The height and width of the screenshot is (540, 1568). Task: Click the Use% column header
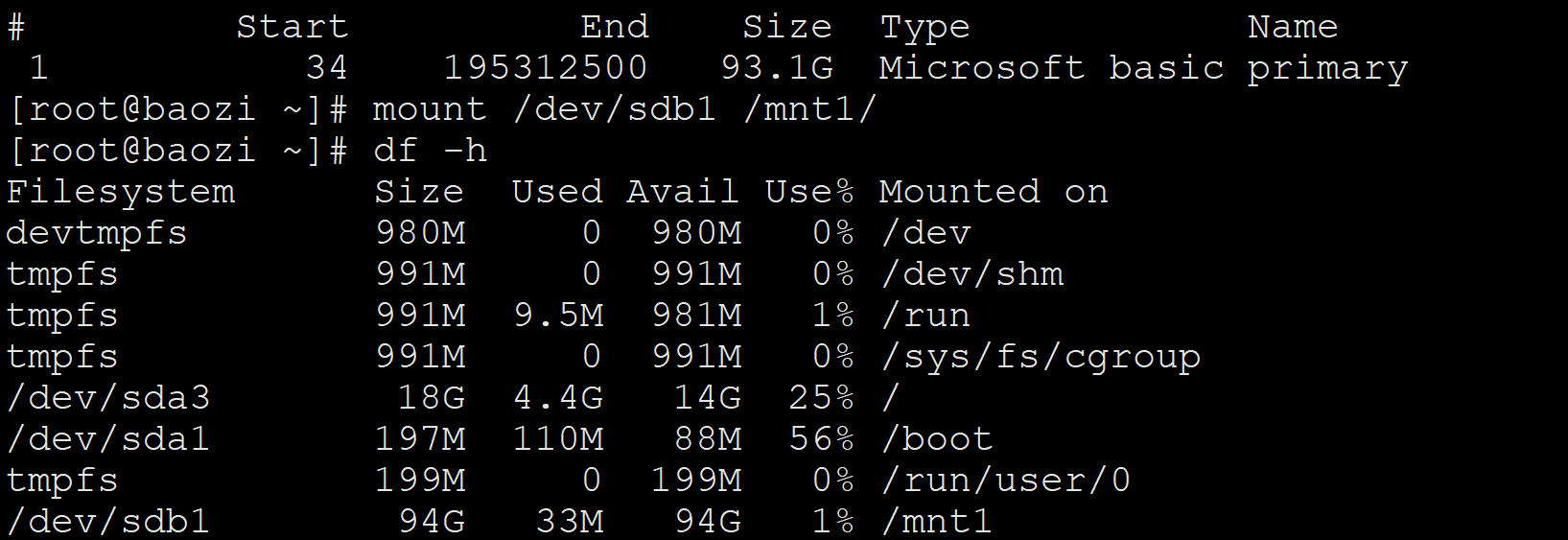[808, 192]
